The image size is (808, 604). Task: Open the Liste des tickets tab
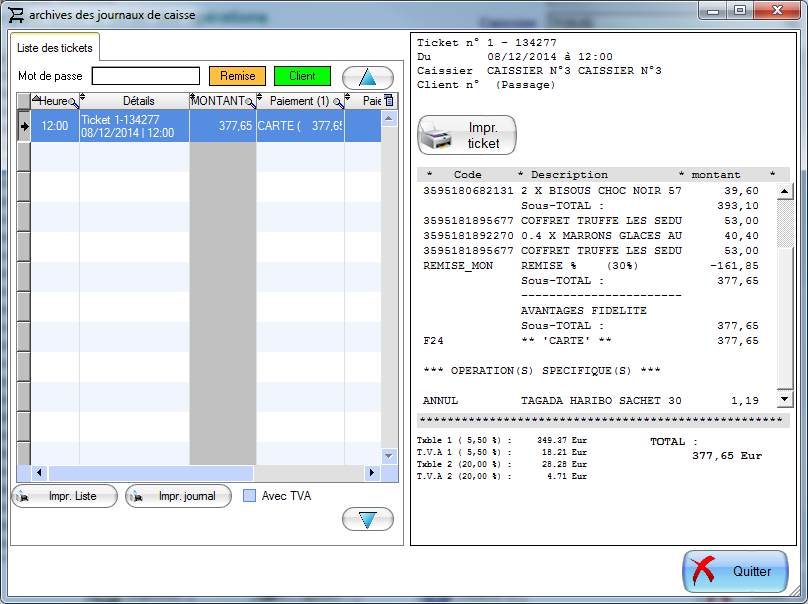pyautogui.click(x=55, y=48)
